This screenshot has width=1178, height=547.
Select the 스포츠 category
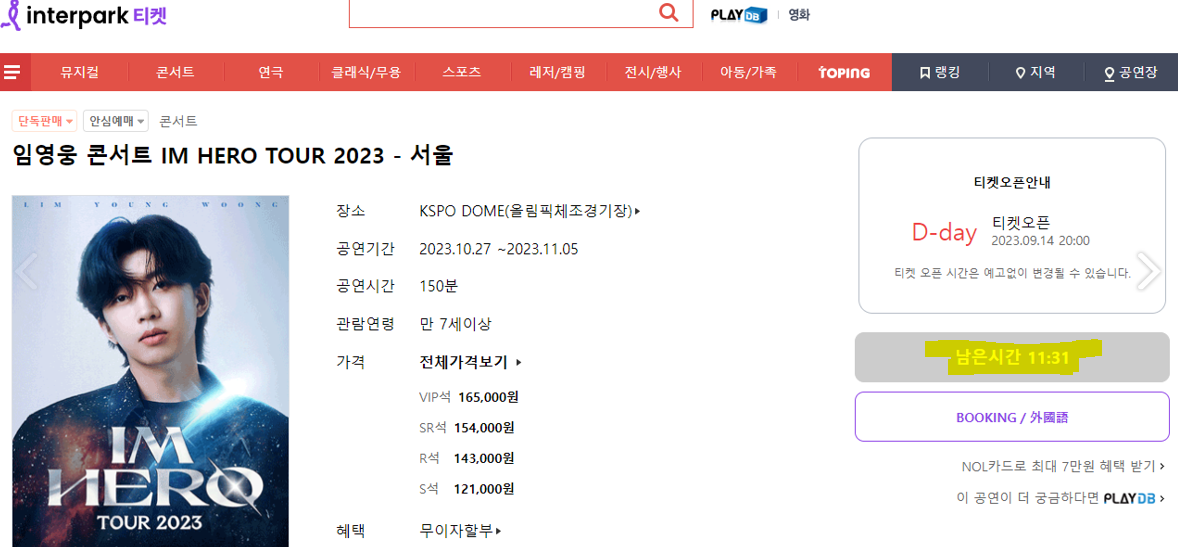pos(461,73)
